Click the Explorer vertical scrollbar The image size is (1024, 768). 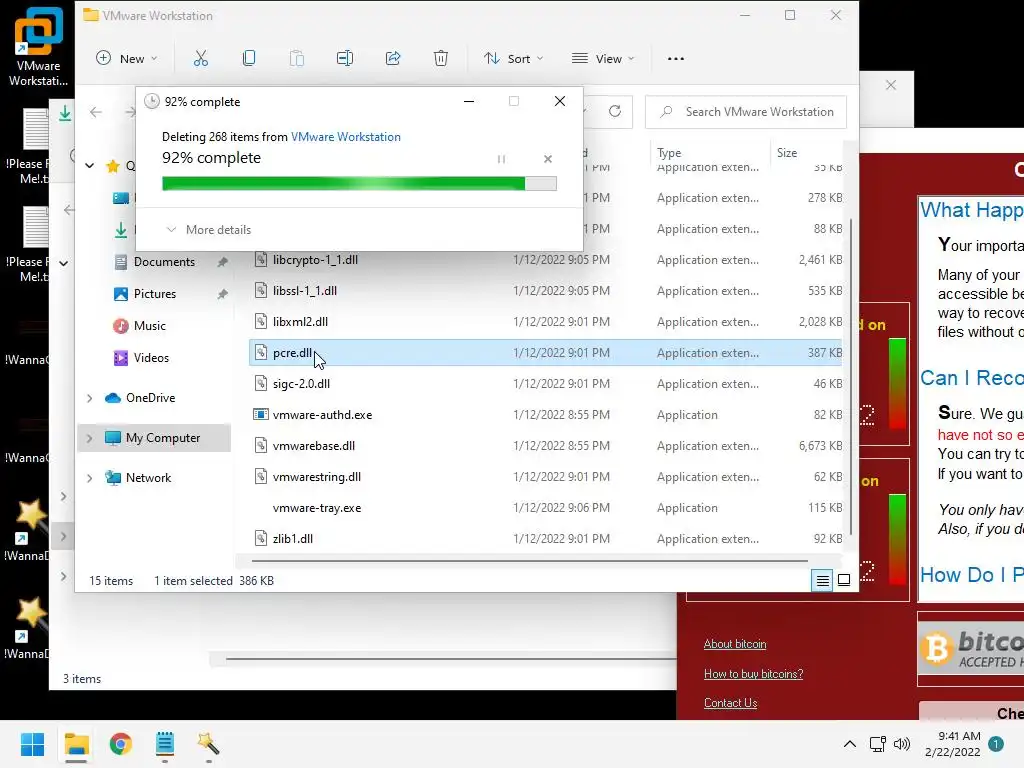click(850, 376)
